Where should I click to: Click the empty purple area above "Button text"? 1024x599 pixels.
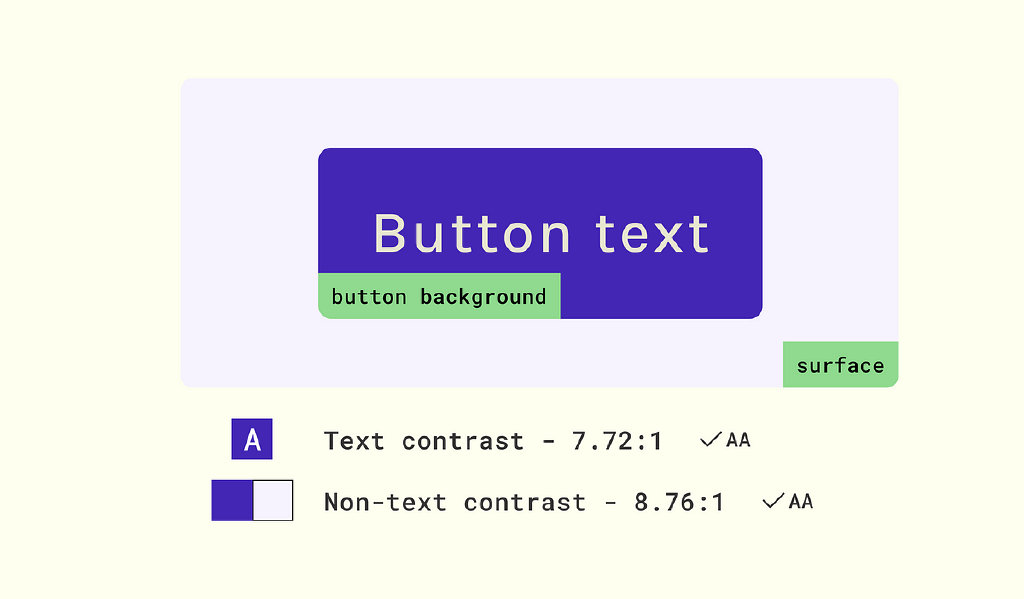point(540,175)
